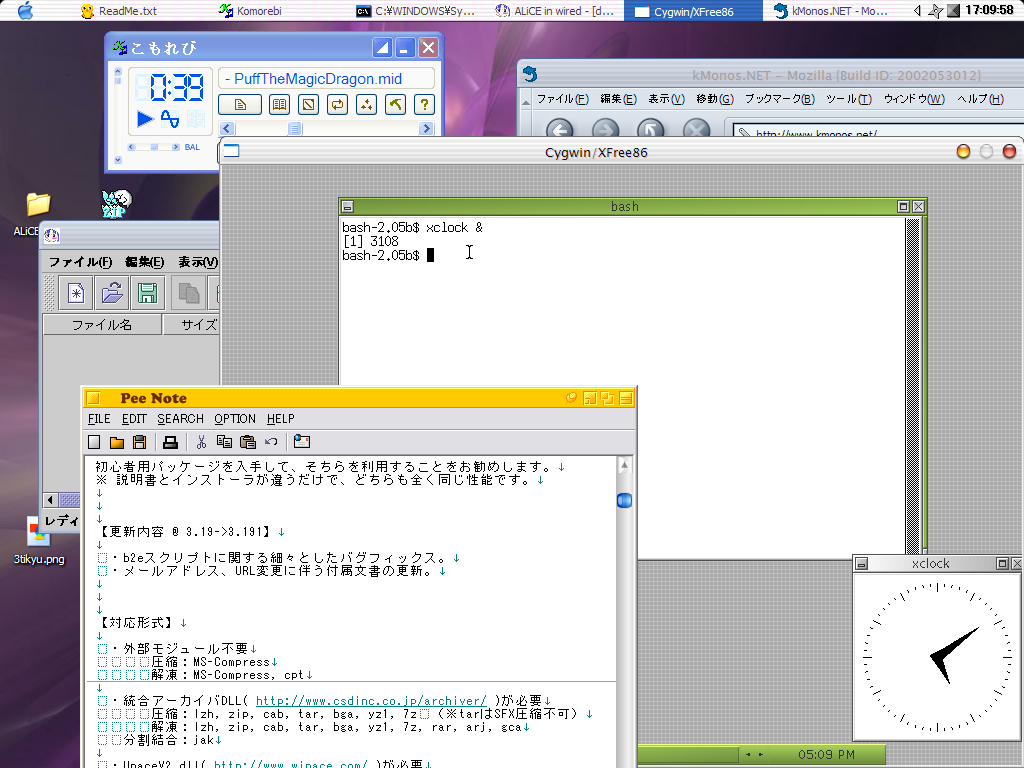
Task: Adjust the BAL balance slider thumb
Action: click(154, 147)
